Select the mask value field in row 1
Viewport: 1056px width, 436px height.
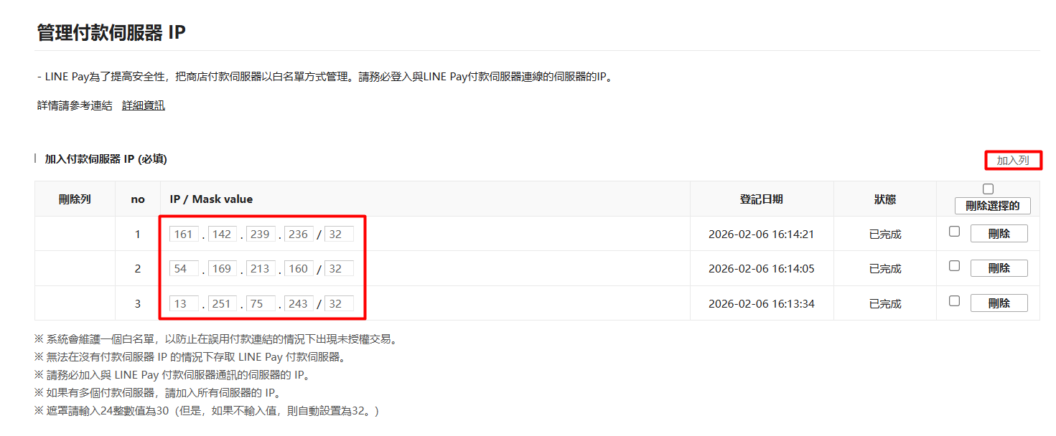338,234
